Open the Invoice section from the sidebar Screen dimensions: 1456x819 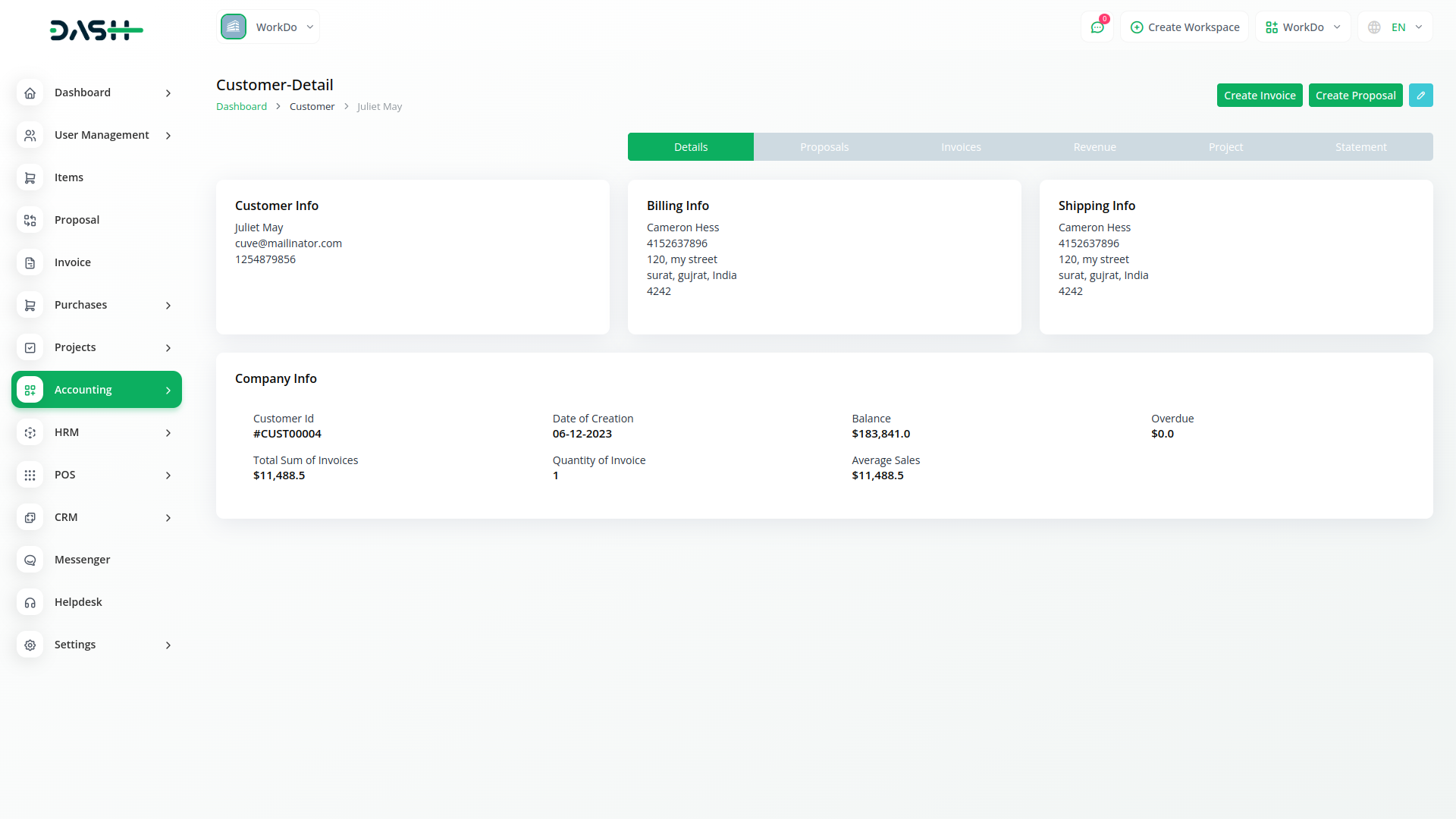(x=30, y=262)
